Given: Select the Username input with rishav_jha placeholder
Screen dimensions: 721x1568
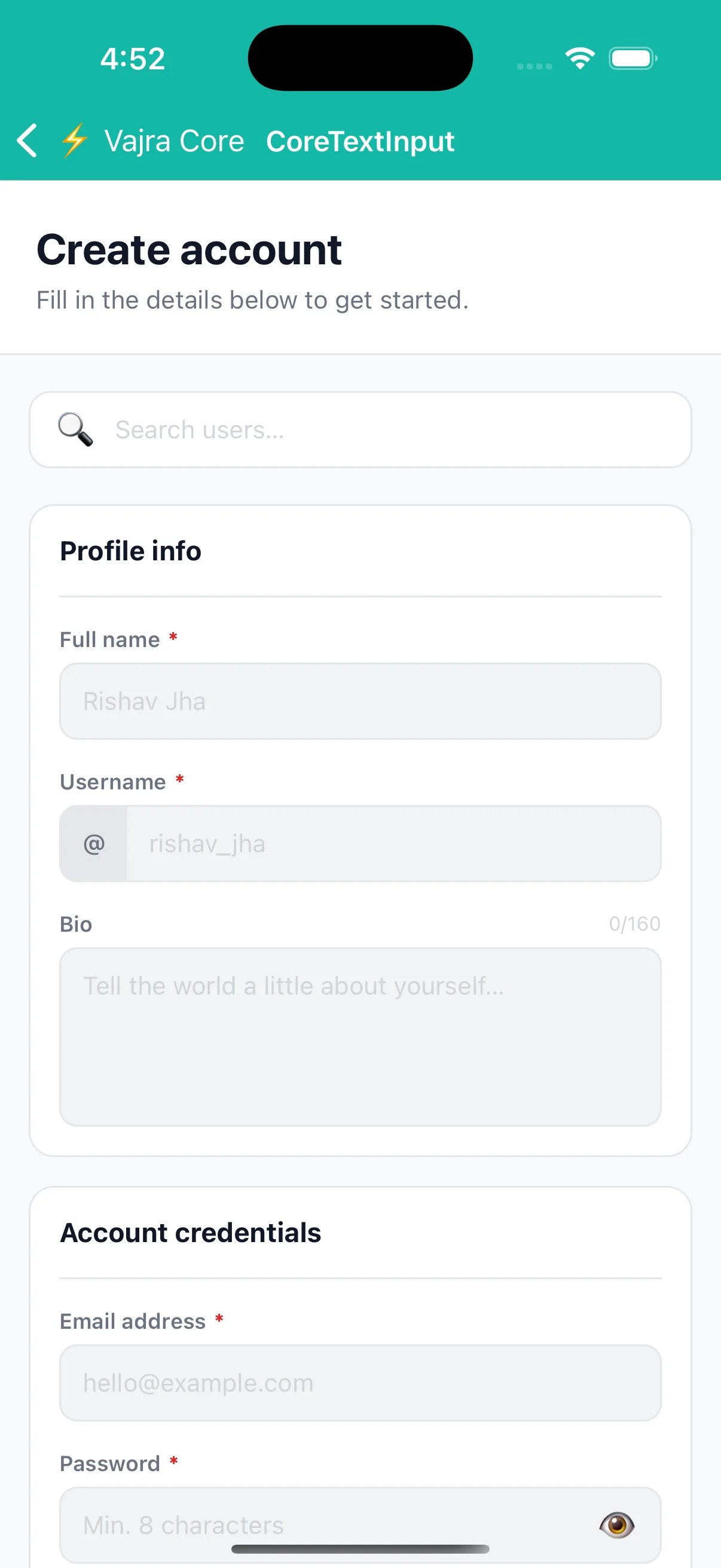Looking at the screenshot, I should [x=393, y=844].
